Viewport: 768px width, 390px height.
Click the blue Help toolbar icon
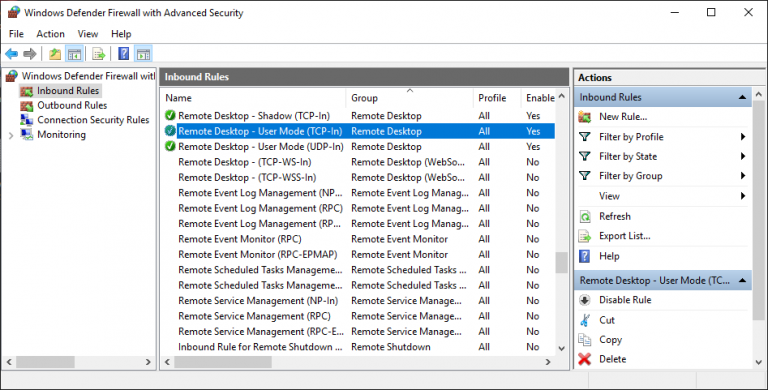[x=123, y=54]
